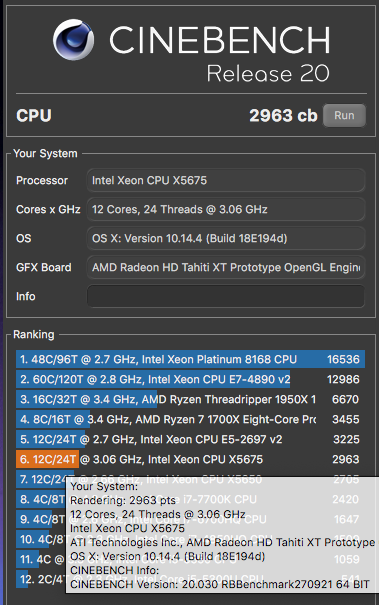The height and width of the screenshot is (605, 379).
Task: Run the CPU benchmark
Action: (x=344, y=115)
